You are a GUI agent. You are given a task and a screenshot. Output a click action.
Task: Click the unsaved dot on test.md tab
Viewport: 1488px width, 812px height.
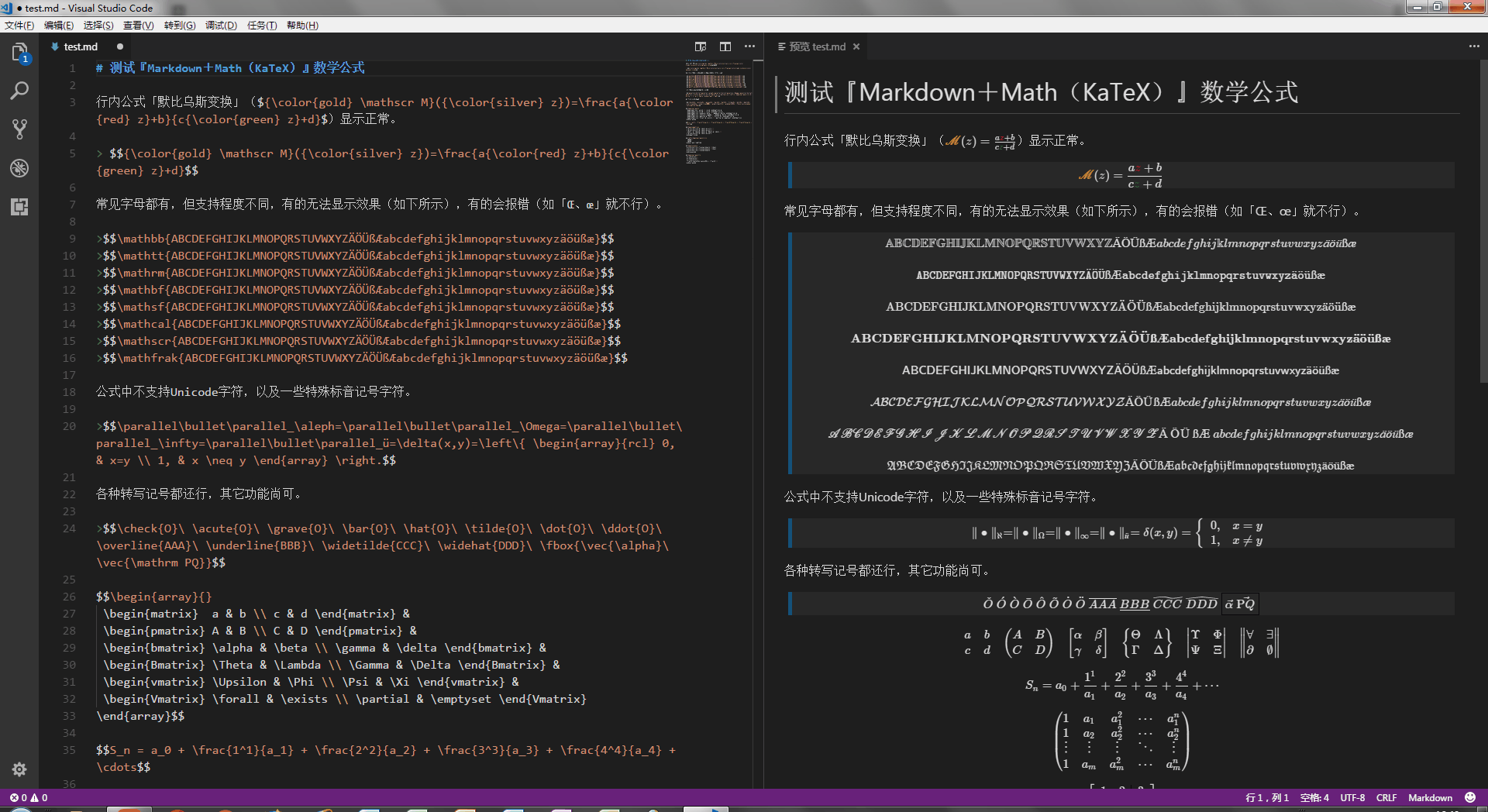coord(120,46)
